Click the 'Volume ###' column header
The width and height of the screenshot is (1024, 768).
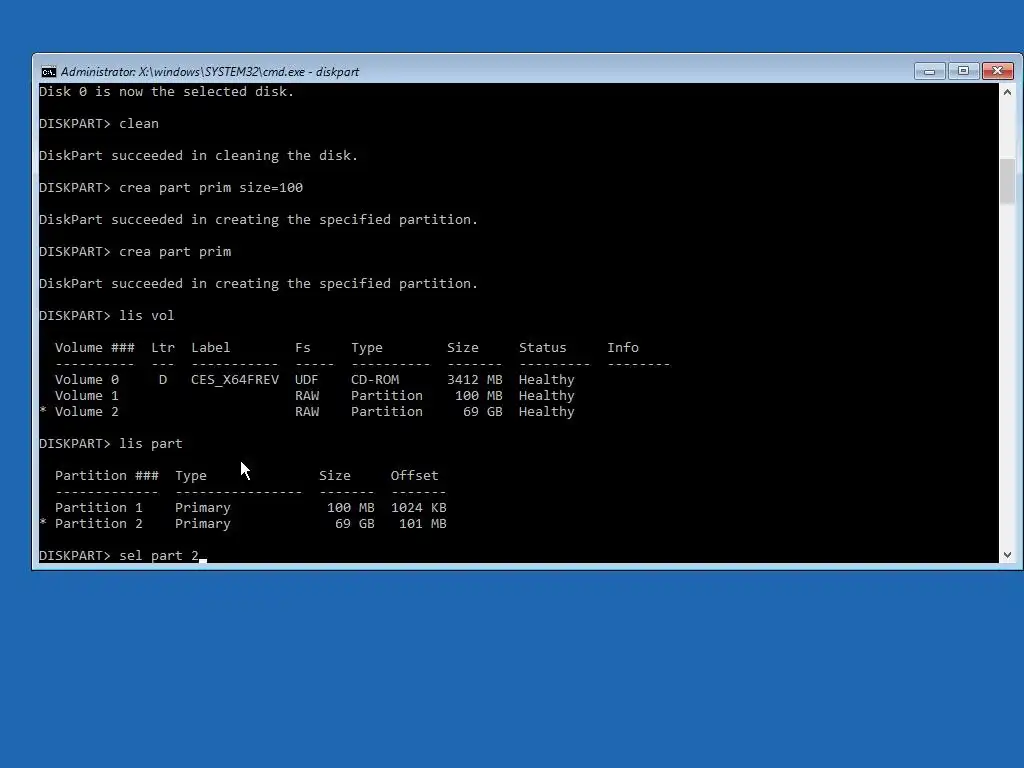(x=95, y=347)
